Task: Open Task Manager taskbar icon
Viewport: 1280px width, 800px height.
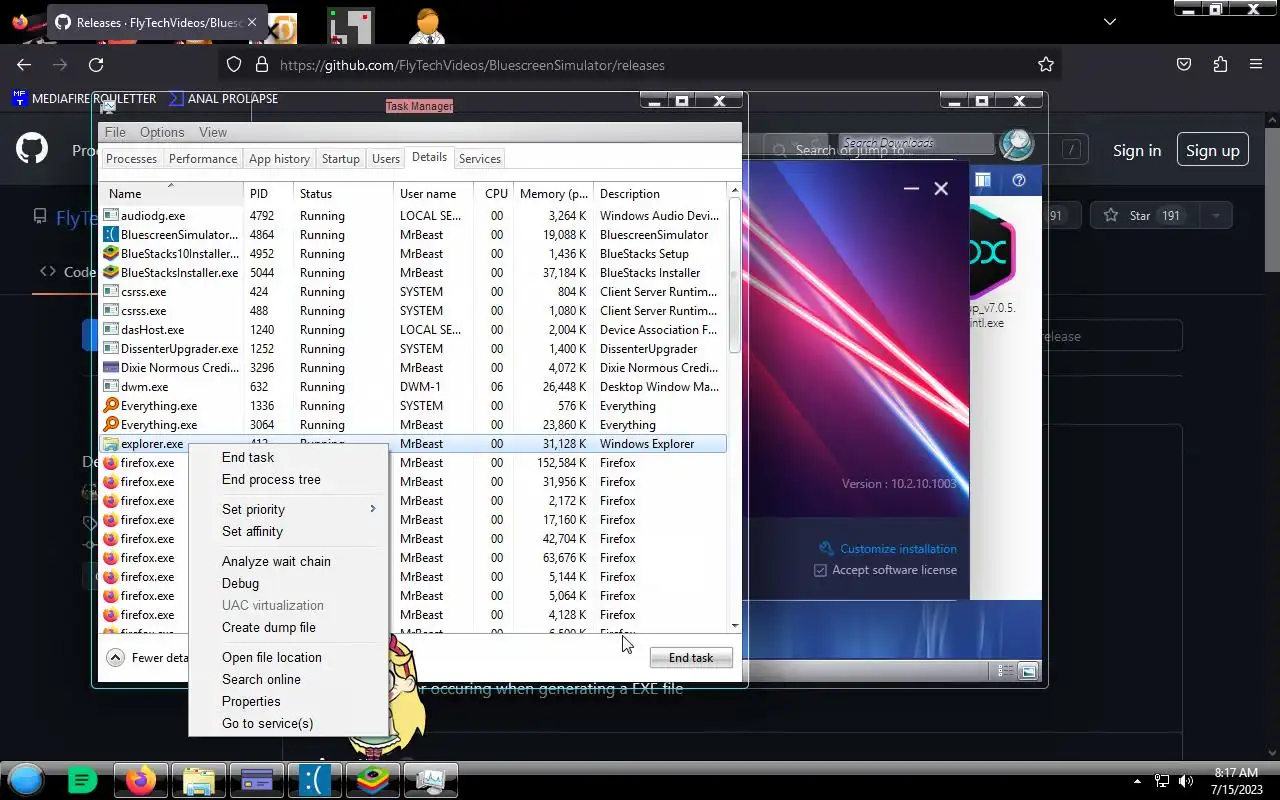Action: (431, 780)
